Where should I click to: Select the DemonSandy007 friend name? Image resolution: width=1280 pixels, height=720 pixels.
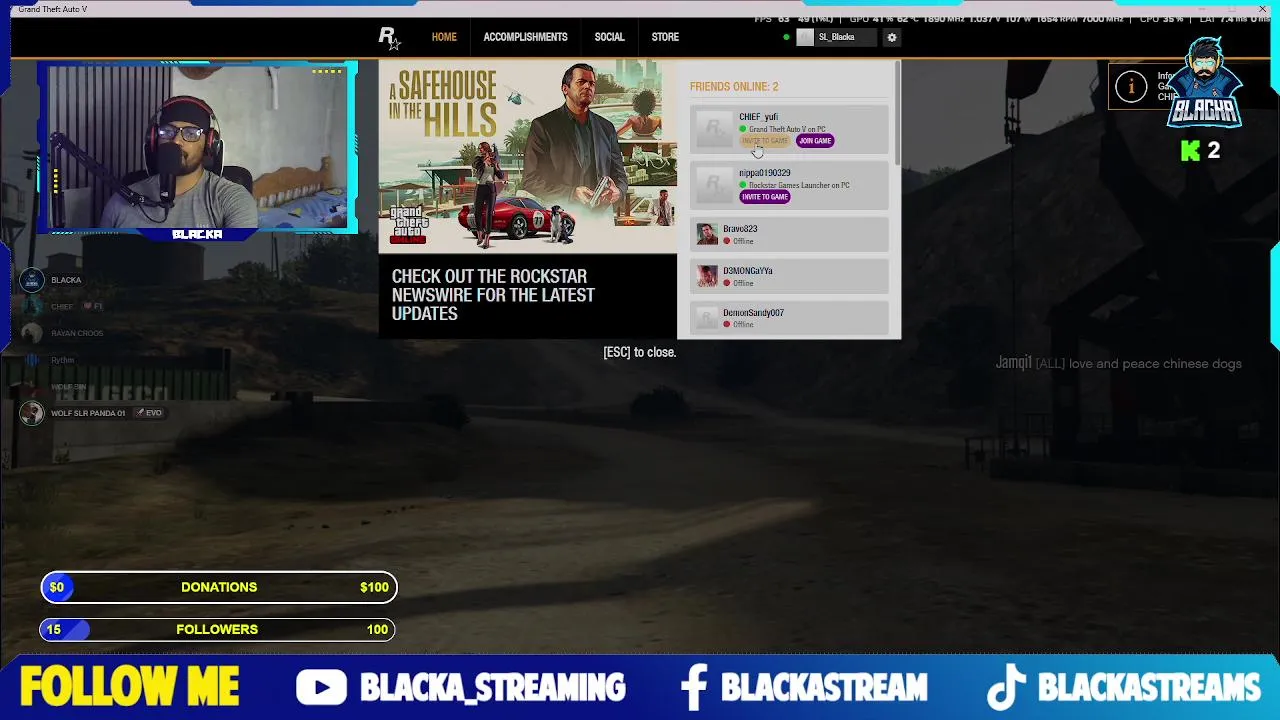pyautogui.click(x=753, y=313)
